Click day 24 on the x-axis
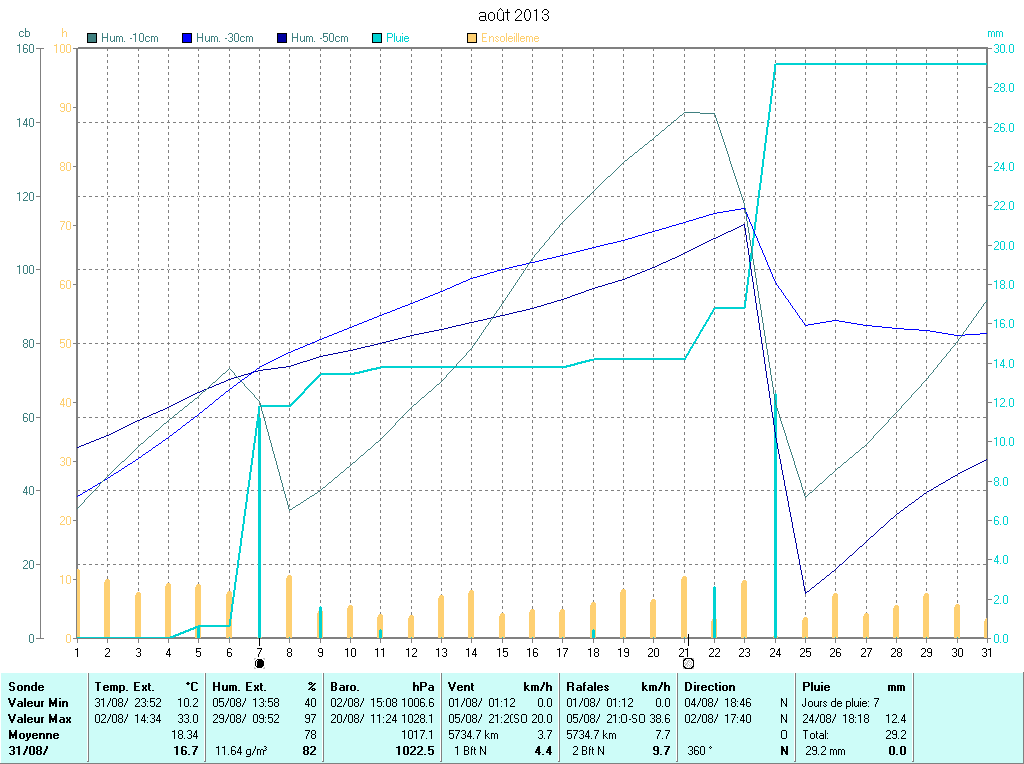 (x=775, y=652)
